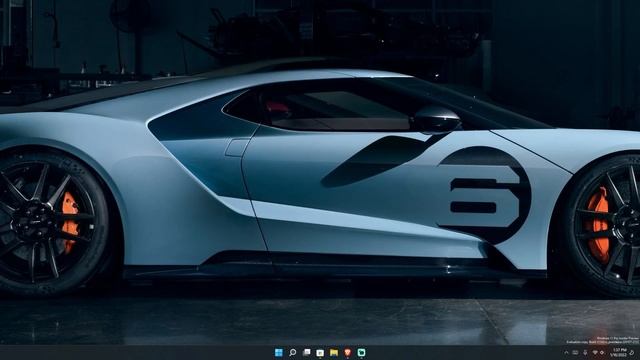The image size is (640, 360).
Task: Open the volume speaker tray icon
Action: [x=602, y=353]
